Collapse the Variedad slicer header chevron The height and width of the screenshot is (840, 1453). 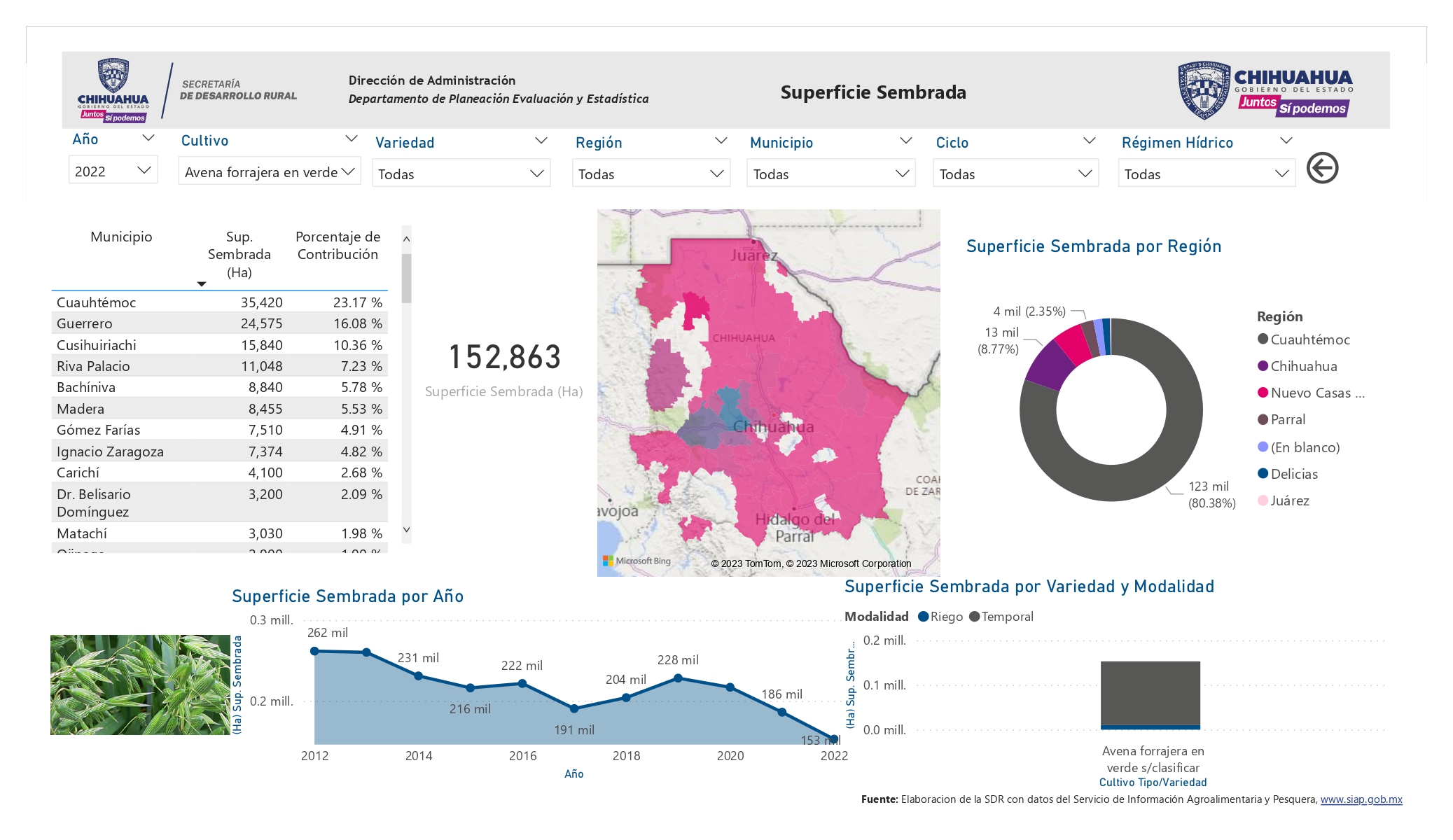[541, 141]
